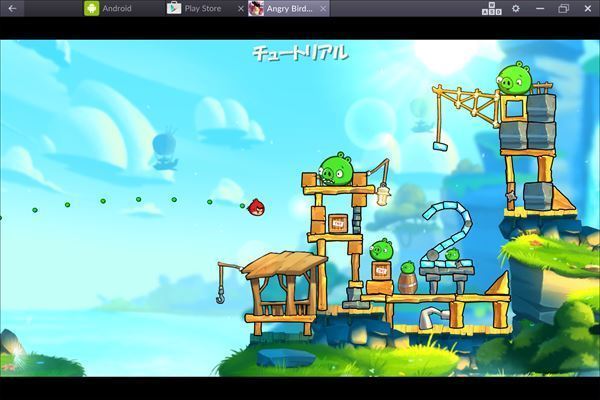Close the Play Store tab

241,8
